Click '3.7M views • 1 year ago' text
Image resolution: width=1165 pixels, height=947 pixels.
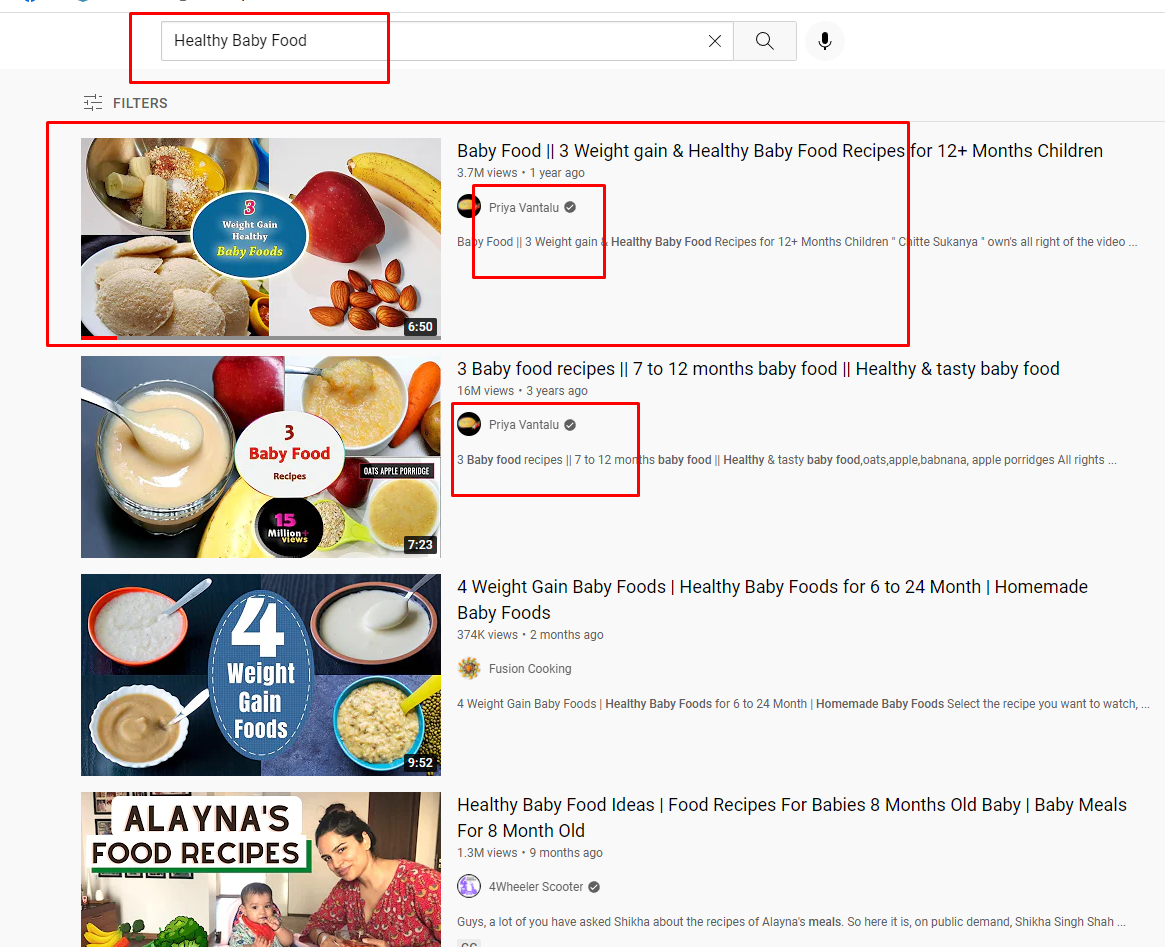click(x=521, y=173)
